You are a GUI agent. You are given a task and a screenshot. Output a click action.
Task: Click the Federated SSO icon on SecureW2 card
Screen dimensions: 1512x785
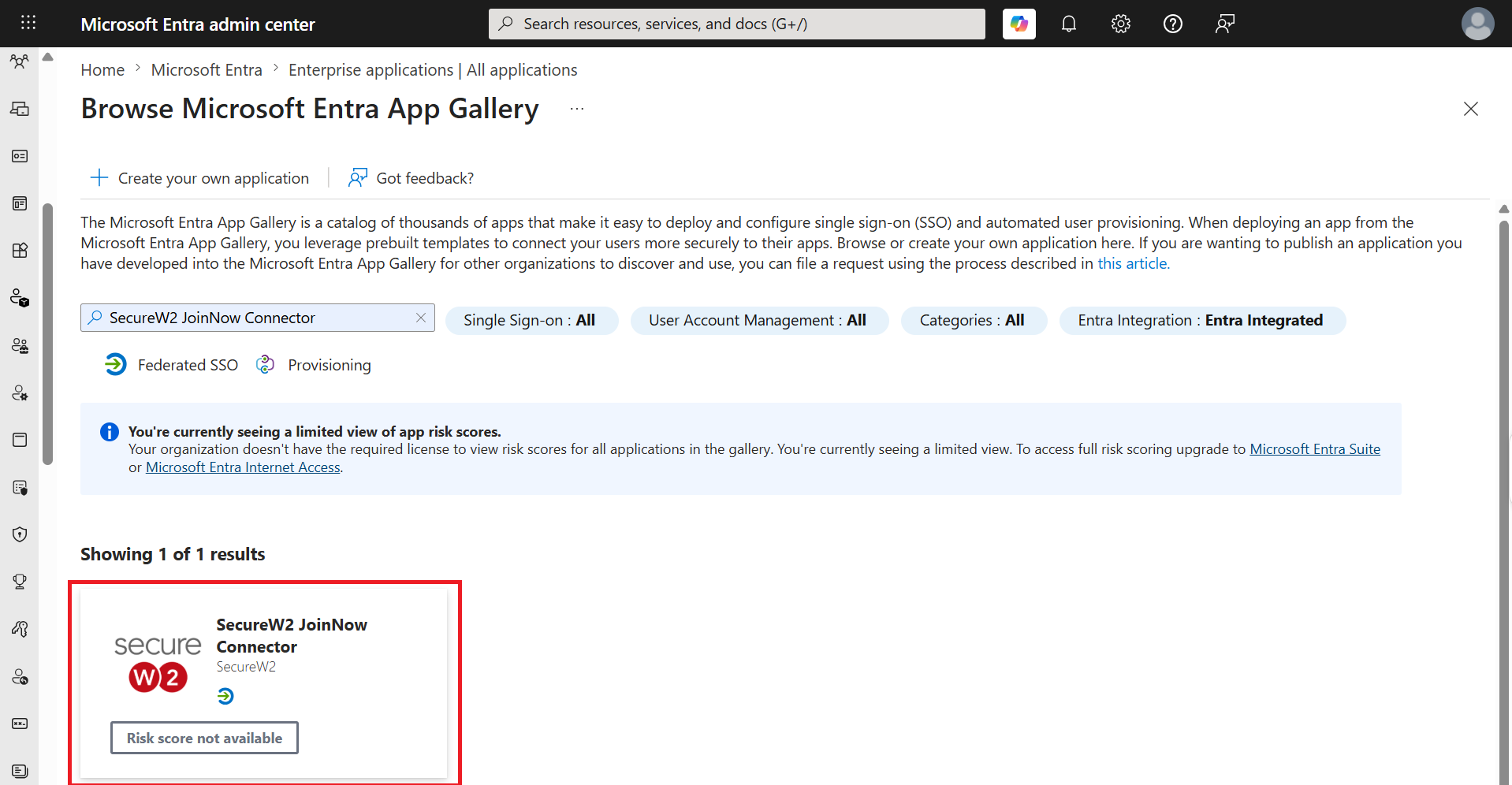coord(225,696)
